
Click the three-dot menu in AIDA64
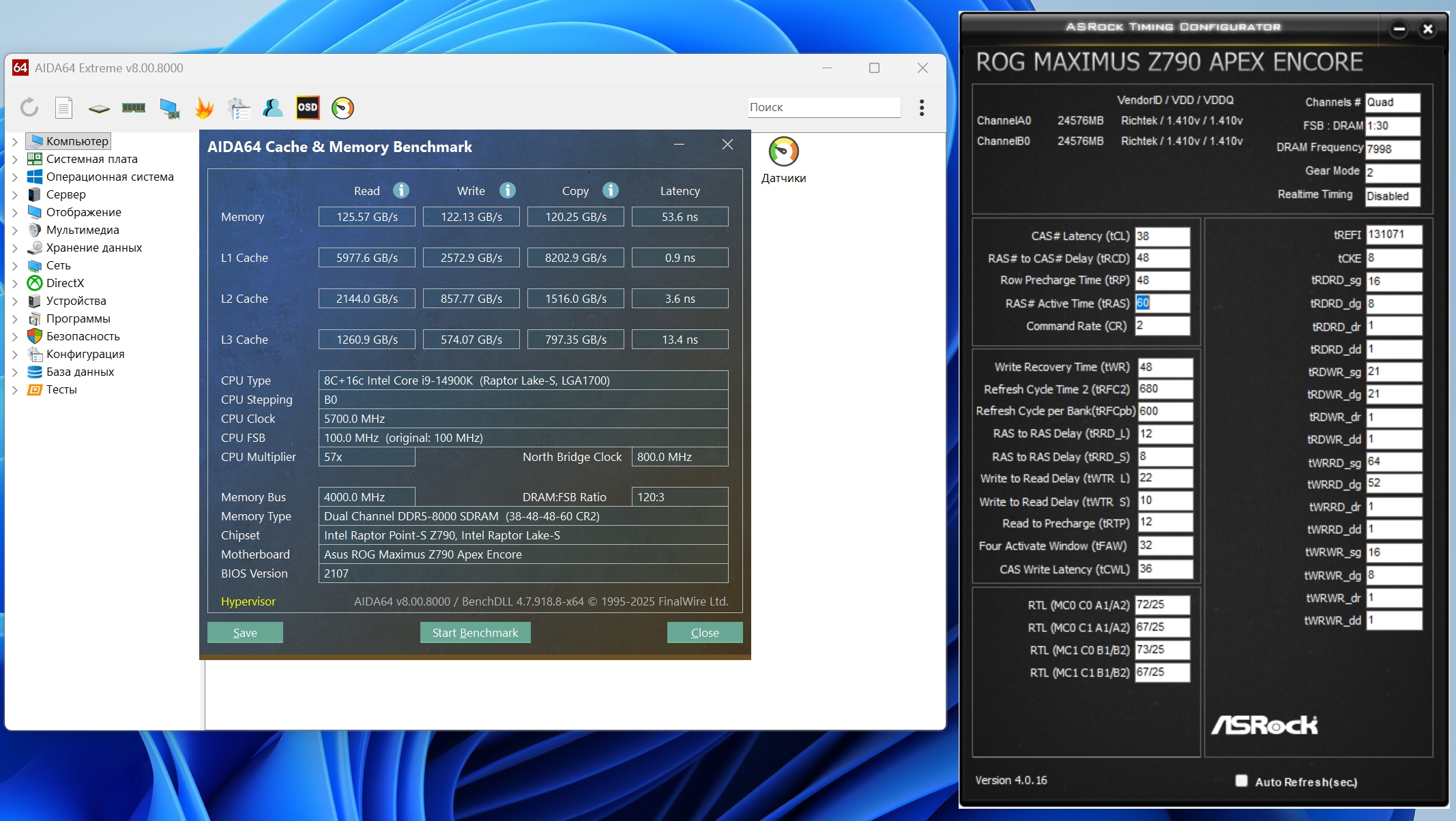(922, 108)
